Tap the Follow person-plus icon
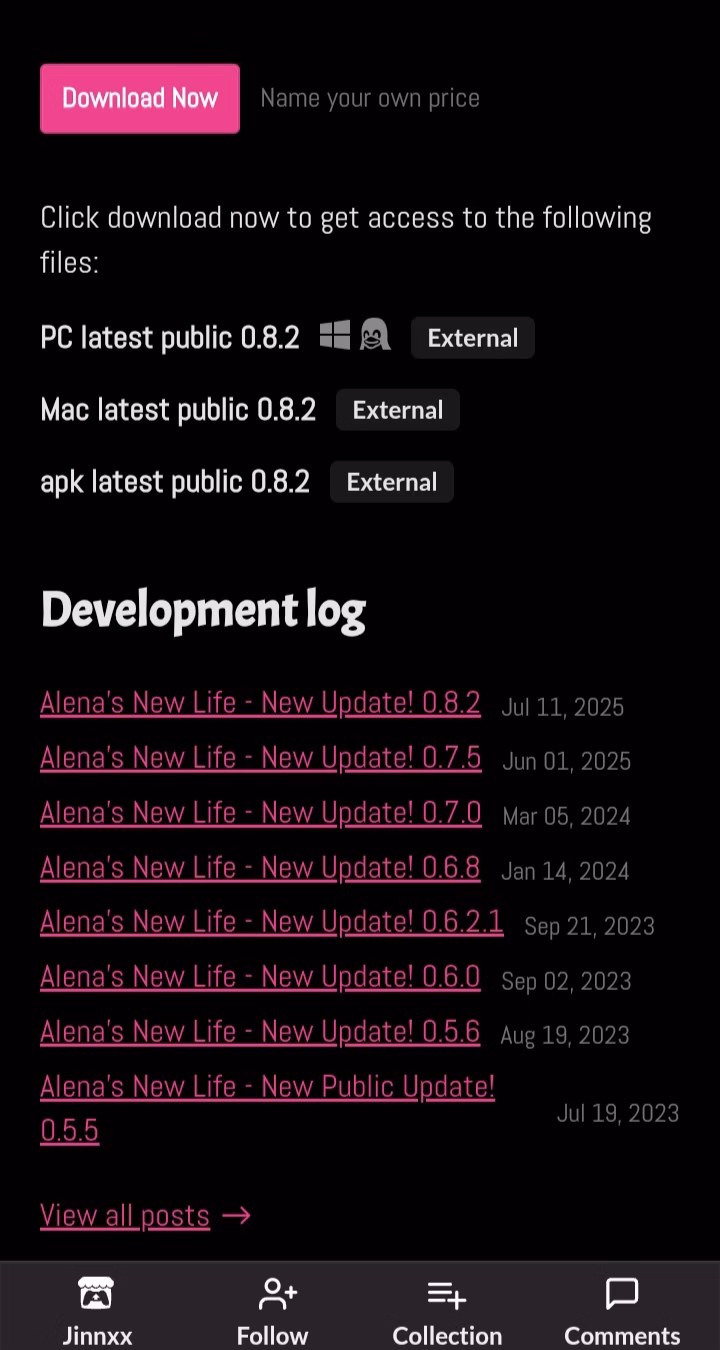Image resolution: width=720 pixels, height=1350 pixels. click(276, 1294)
